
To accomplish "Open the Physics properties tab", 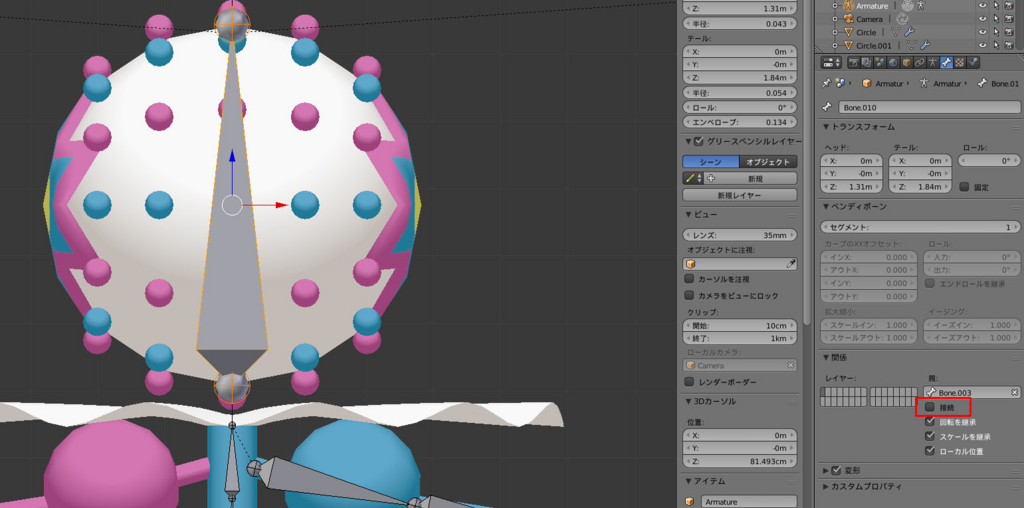I will [x=972, y=62].
